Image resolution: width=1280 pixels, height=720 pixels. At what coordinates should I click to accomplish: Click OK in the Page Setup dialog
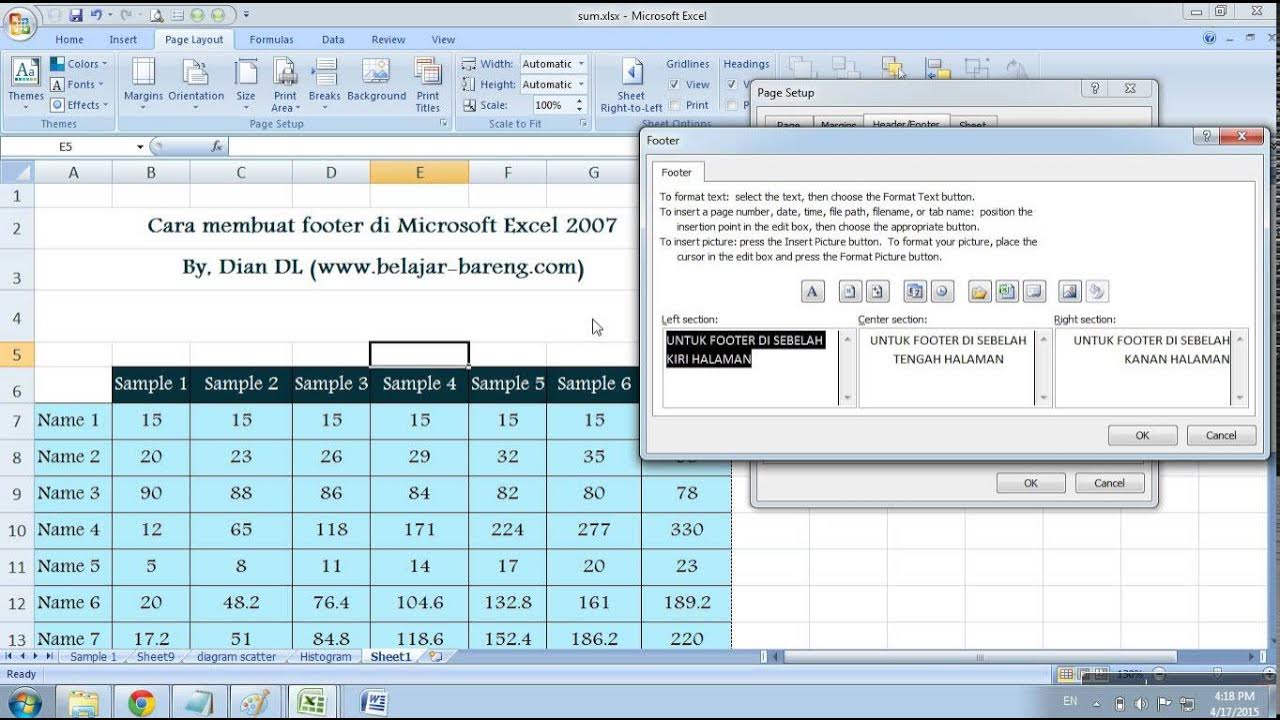1030,483
